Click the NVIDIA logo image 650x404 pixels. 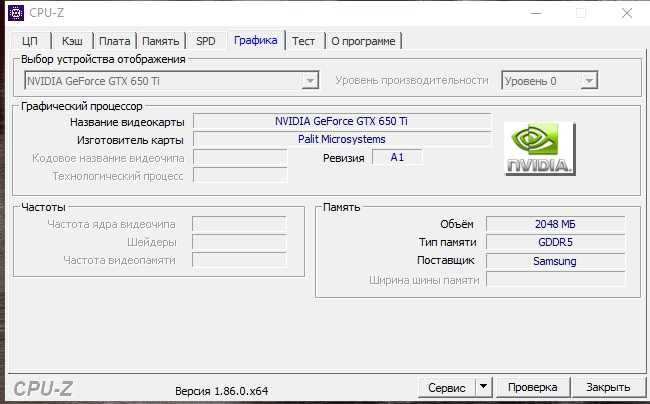540,149
